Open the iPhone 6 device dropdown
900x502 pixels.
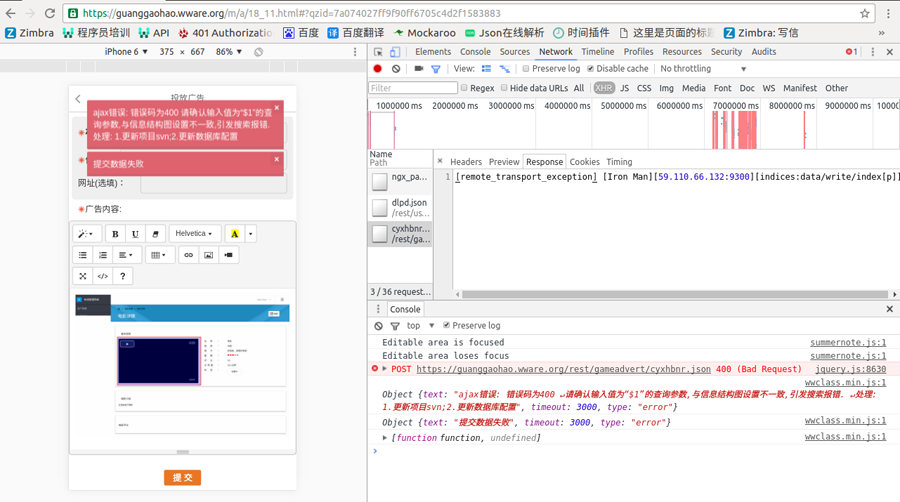pos(126,52)
